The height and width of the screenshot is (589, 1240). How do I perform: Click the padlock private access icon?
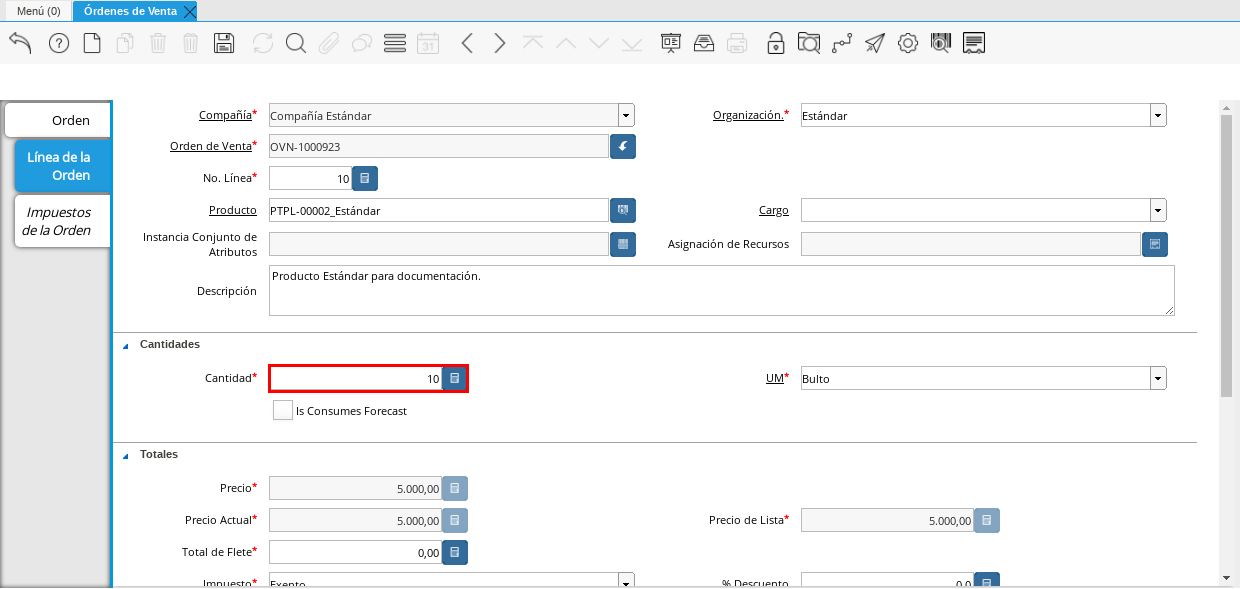(775, 43)
